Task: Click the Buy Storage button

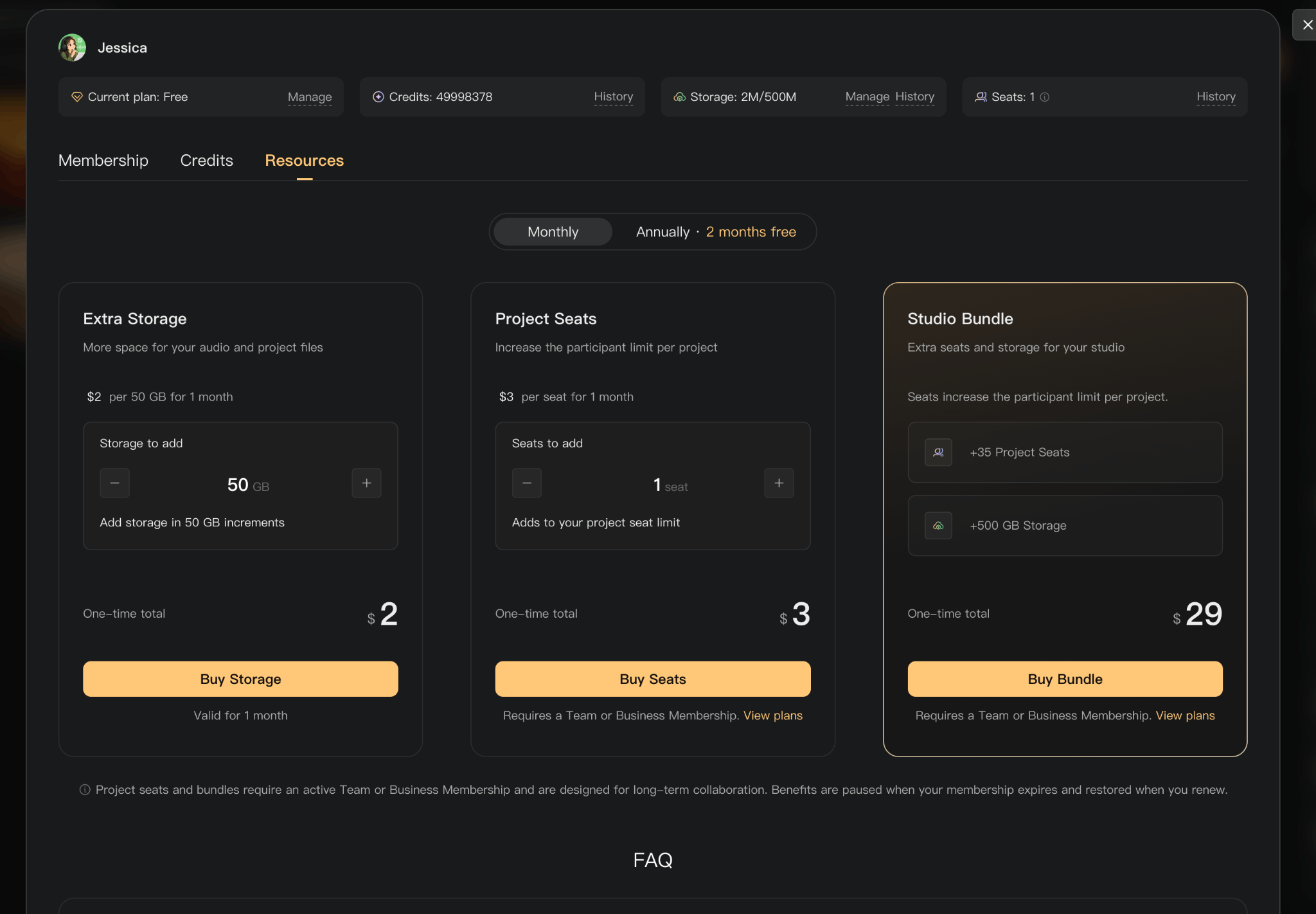Action: [x=240, y=679]
